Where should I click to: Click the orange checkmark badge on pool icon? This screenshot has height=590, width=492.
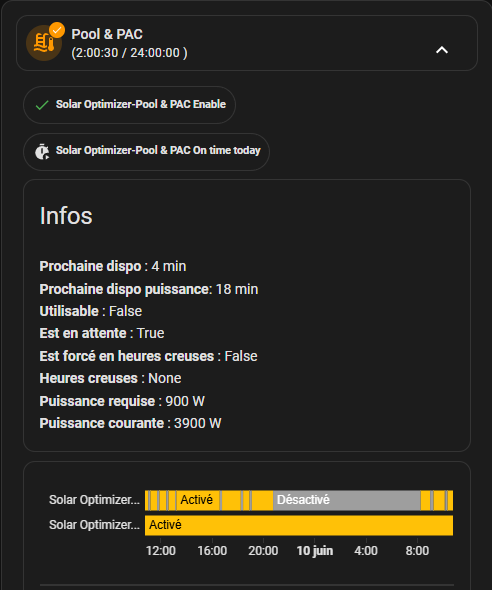pyautogui.click(x=57, y=30)
